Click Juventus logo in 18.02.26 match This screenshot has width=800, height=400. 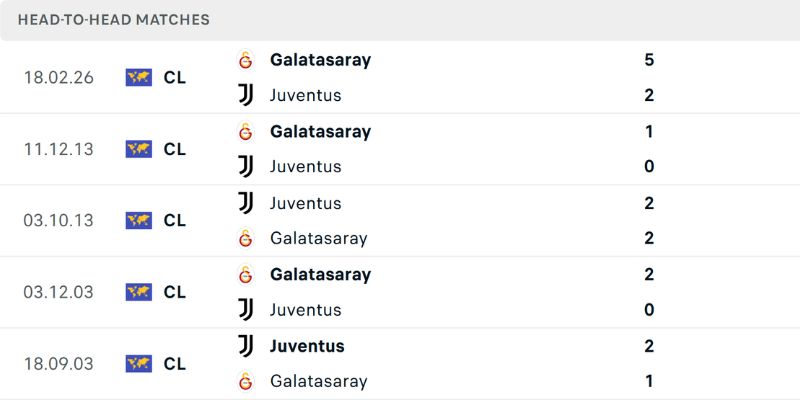point(246,95)
